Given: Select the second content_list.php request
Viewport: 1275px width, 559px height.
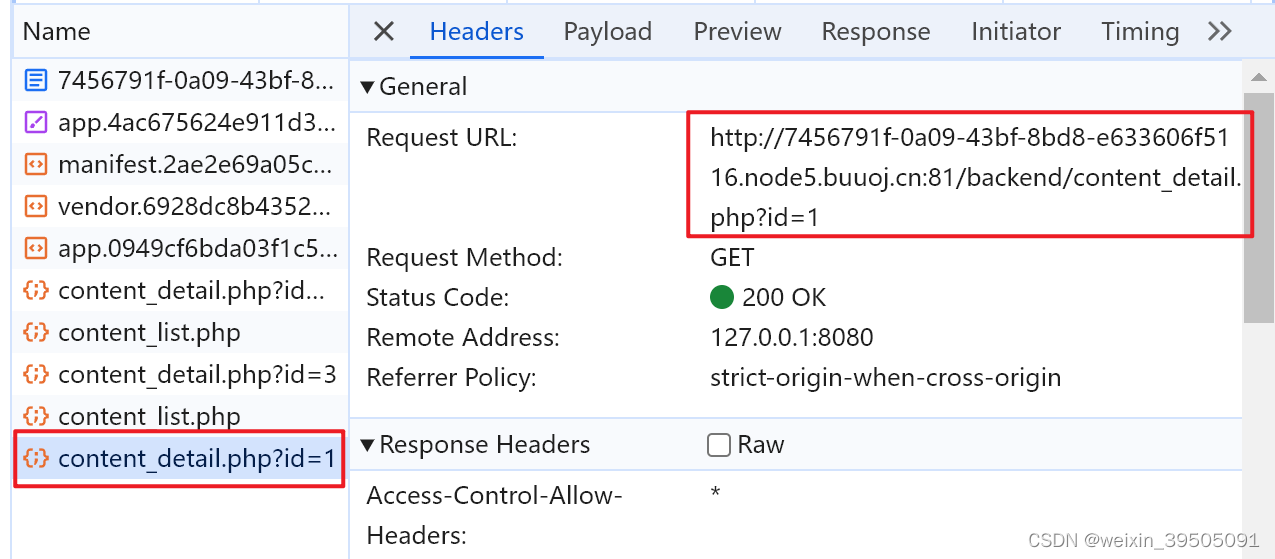Looking at the screenshot, I should pos(181,417).
